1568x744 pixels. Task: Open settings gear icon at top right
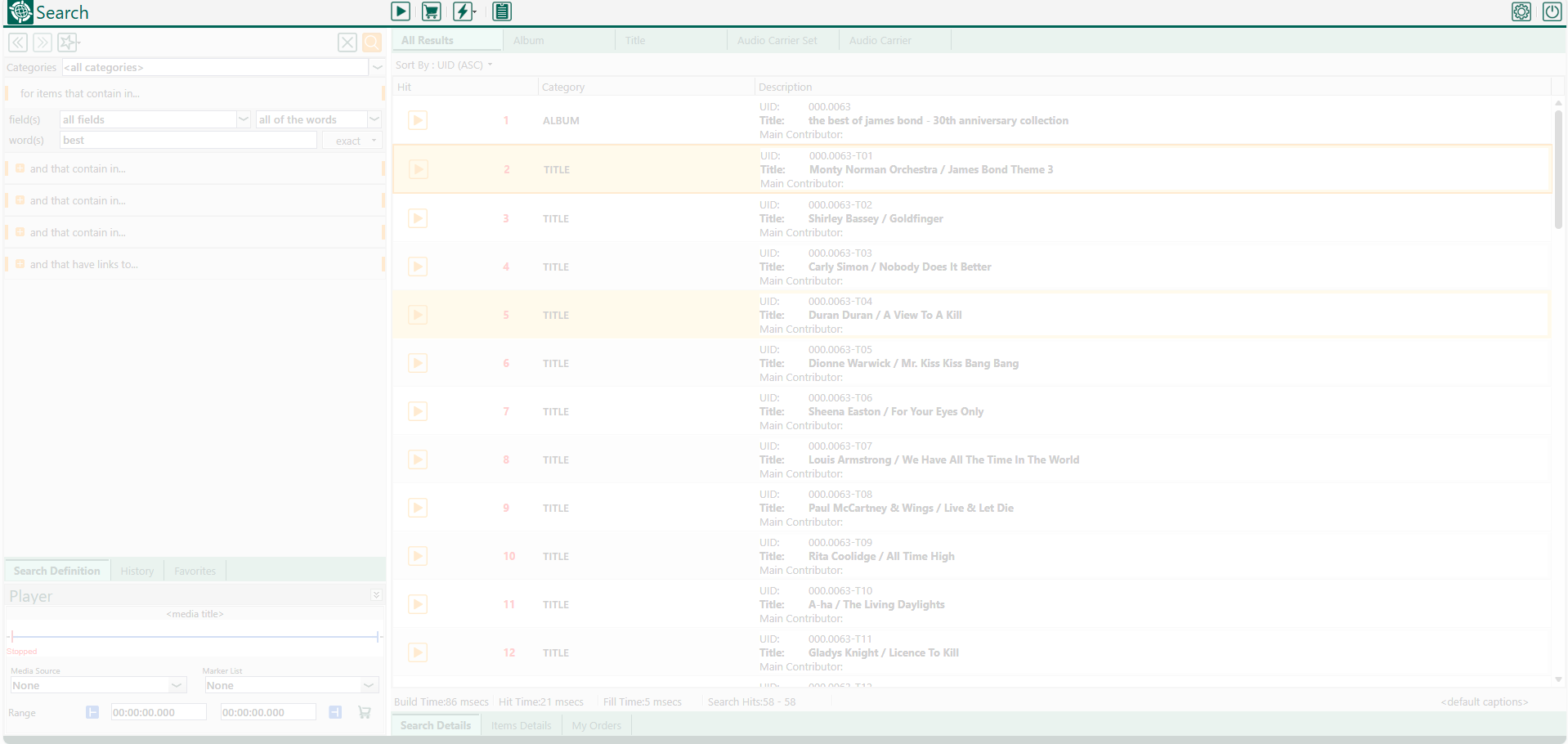coord(1521,11)
